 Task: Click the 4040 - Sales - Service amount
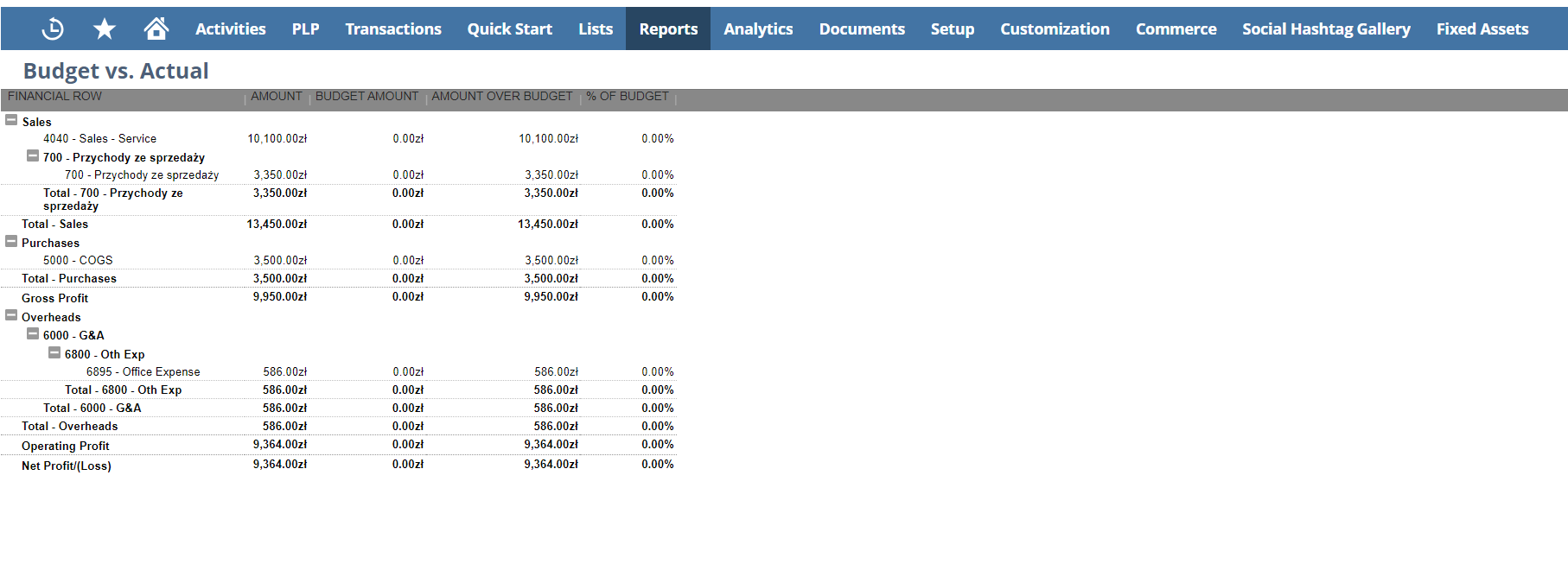pyautogui.click(x=277, y=139)
